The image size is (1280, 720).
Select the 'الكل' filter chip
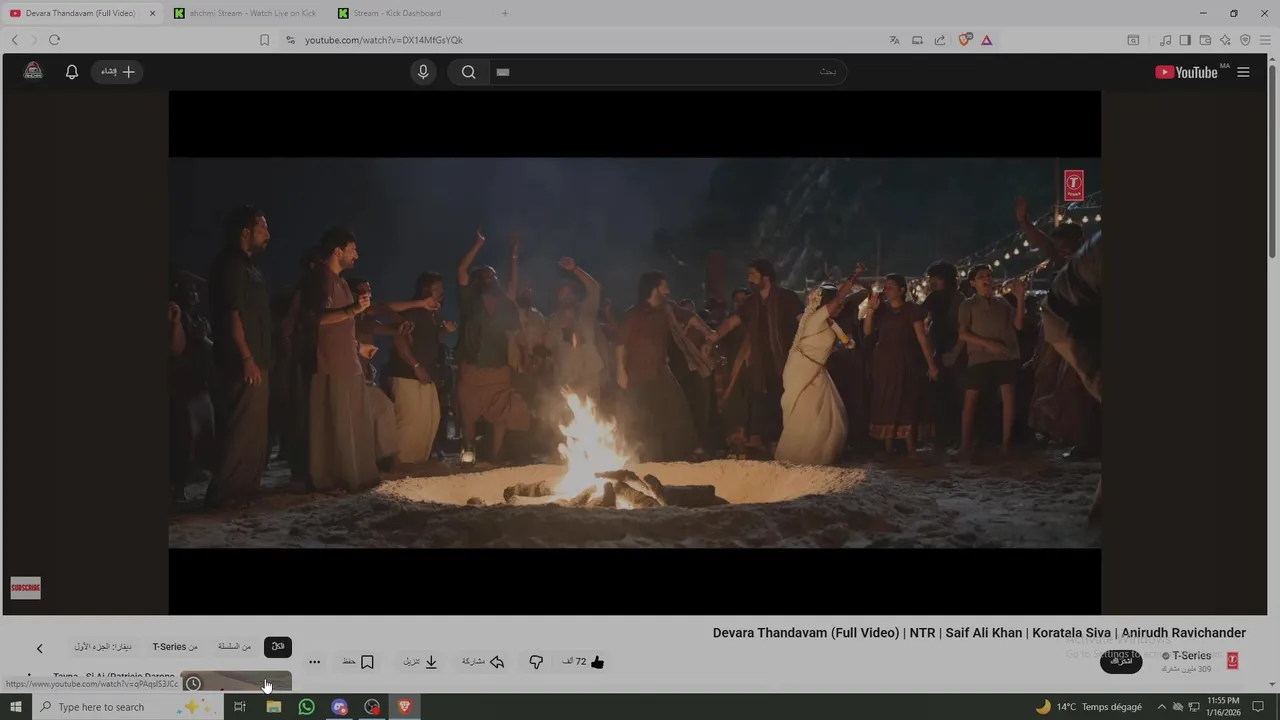pyautogui.click(x=278, y=647)
